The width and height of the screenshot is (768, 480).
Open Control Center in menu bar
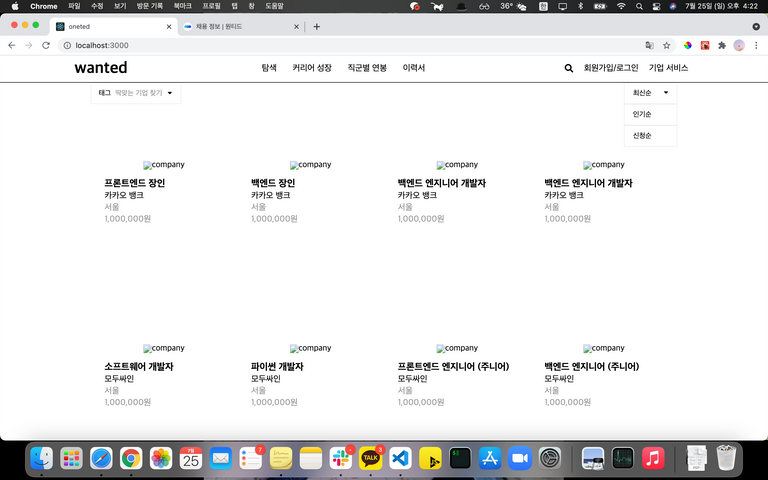click(656, 6)
